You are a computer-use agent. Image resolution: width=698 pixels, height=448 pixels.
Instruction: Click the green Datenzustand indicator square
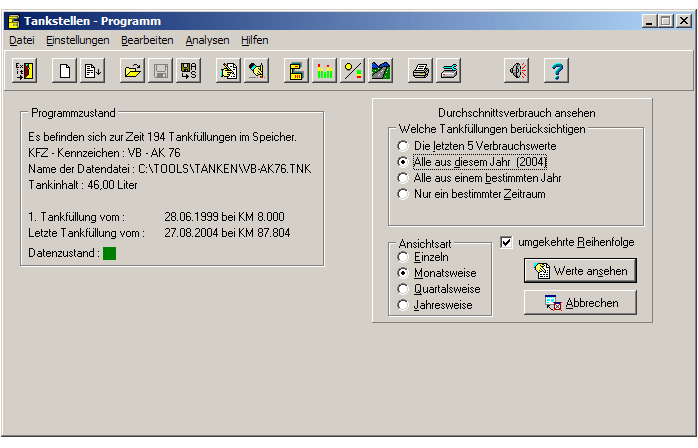click(x=110, y=253)
